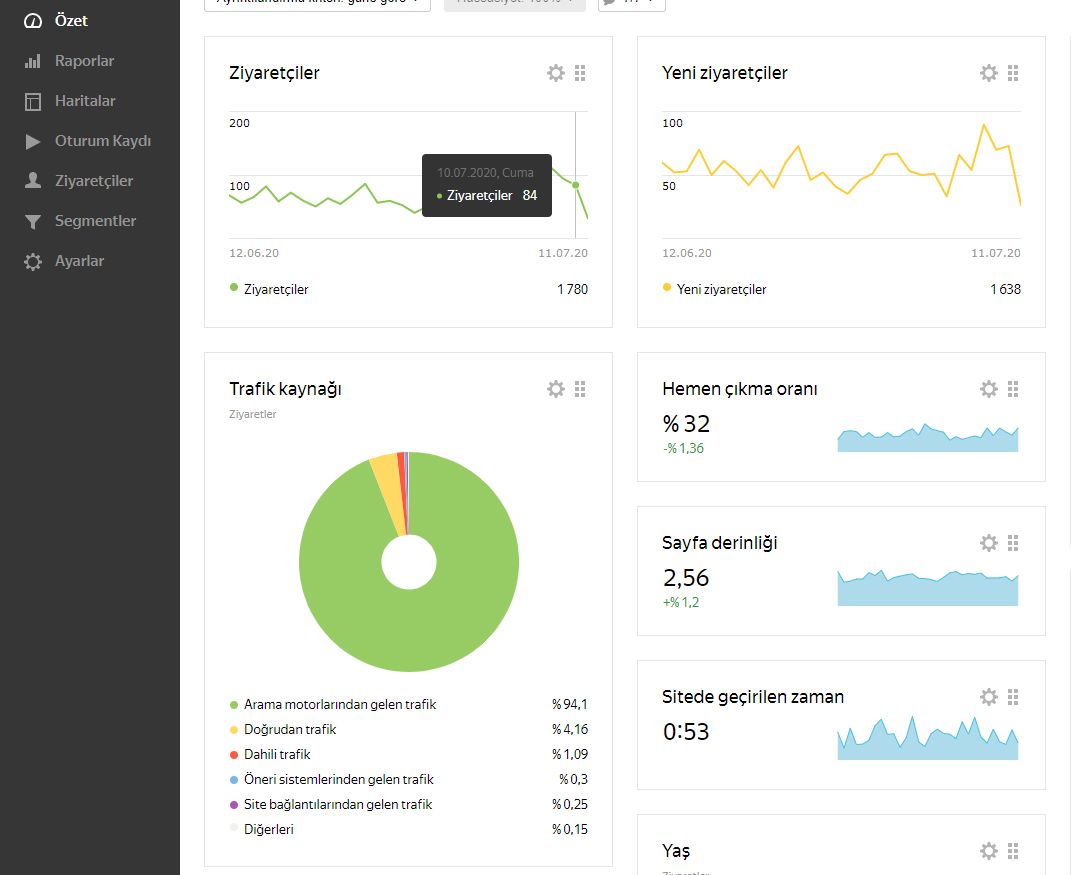The image size is (1071, 875).
Task: Click the gear icon on Yaş widget
Action: coord(989,851)
